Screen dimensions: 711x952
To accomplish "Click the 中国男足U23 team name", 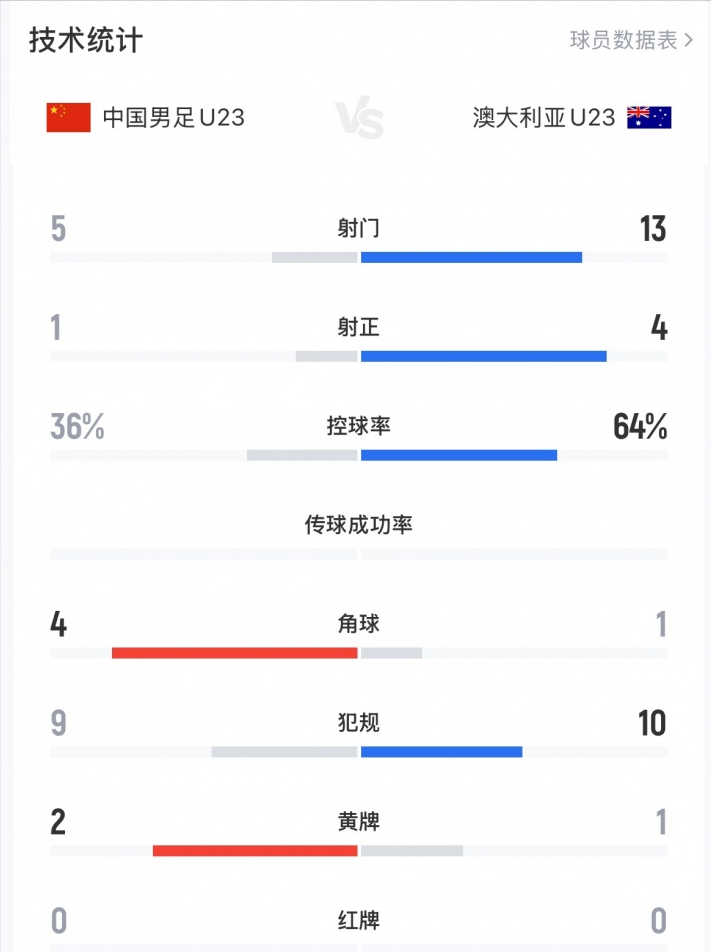I will point(174,118).
